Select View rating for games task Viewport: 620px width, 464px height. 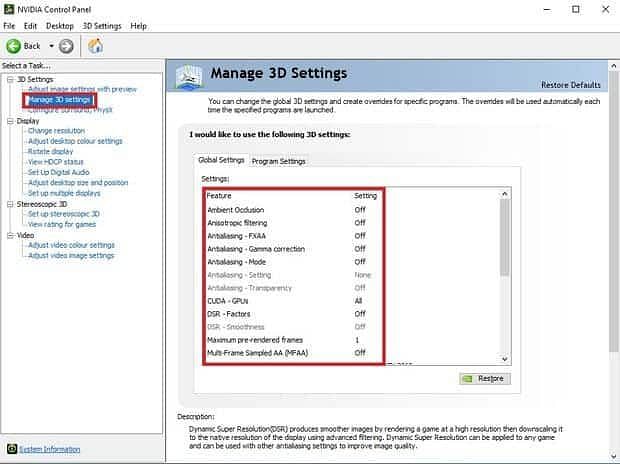click(62, 224)
